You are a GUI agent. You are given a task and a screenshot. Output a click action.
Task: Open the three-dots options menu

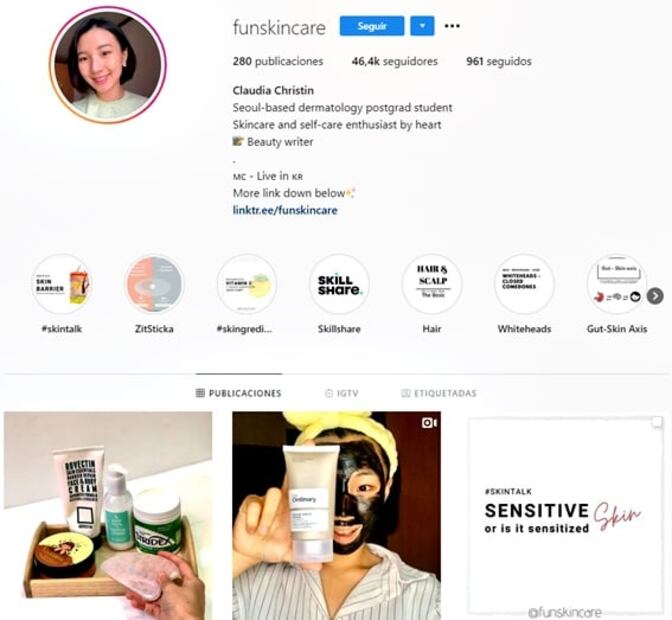coord(452,26)
